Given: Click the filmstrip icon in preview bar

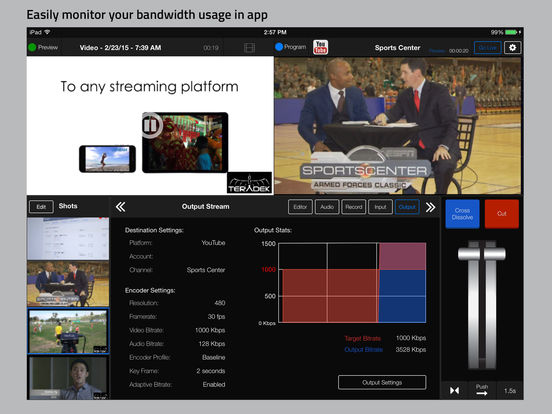Looking at the screenshot, I should point(249,48).
